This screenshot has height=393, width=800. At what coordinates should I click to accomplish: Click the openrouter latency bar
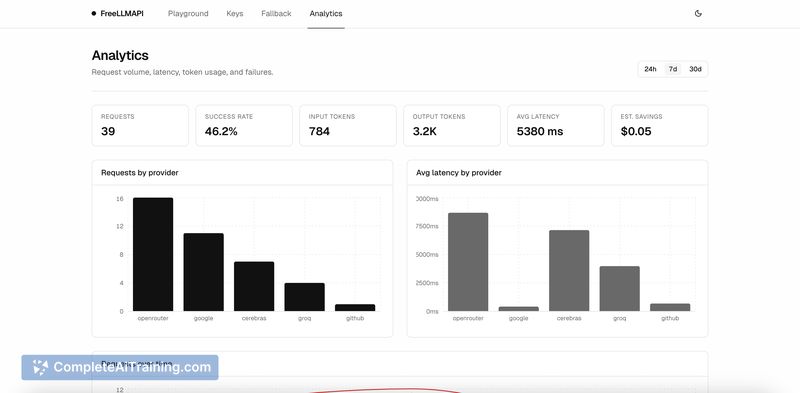(468, 262)
